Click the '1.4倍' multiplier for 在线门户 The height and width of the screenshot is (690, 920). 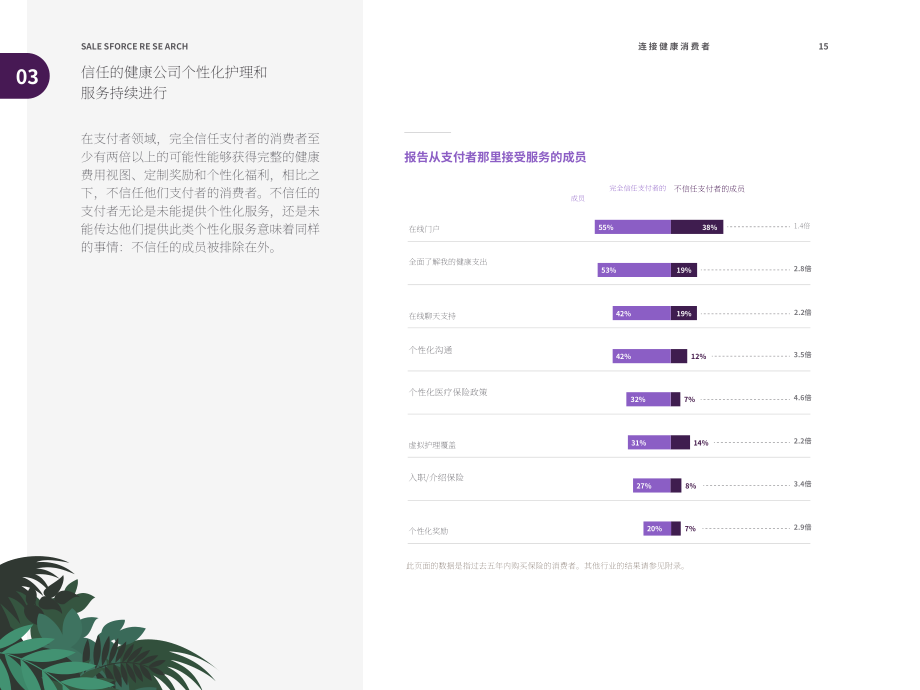coord(801,226)
